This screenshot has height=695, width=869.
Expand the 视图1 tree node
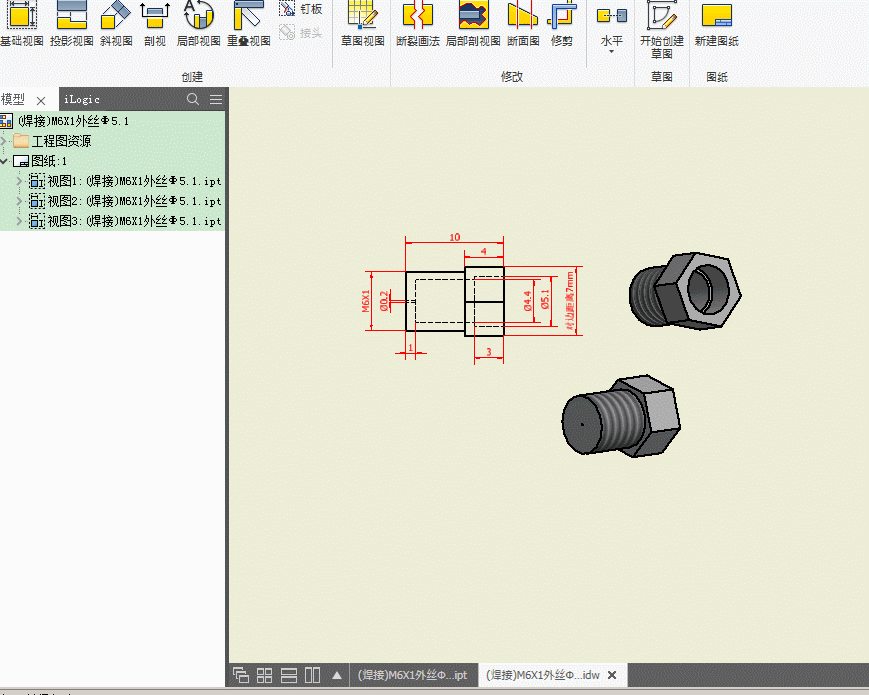coord(19,181)
